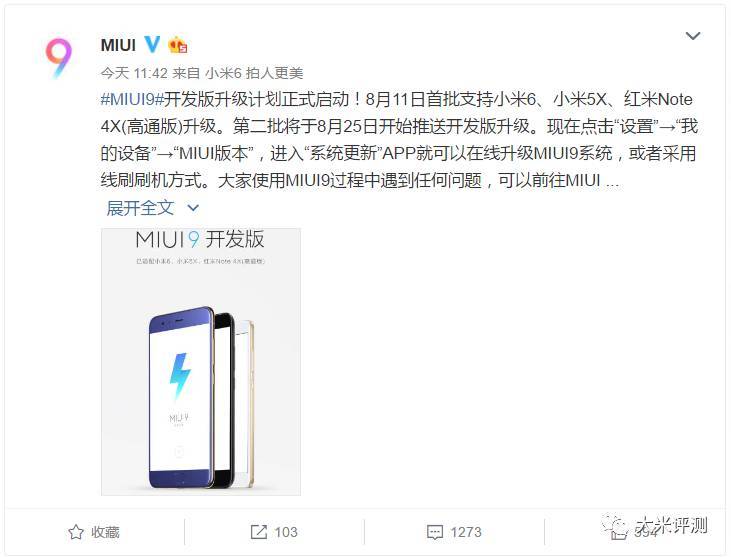Click the star favorite icon
731x557 pixels.
click(x=76, y=532)
